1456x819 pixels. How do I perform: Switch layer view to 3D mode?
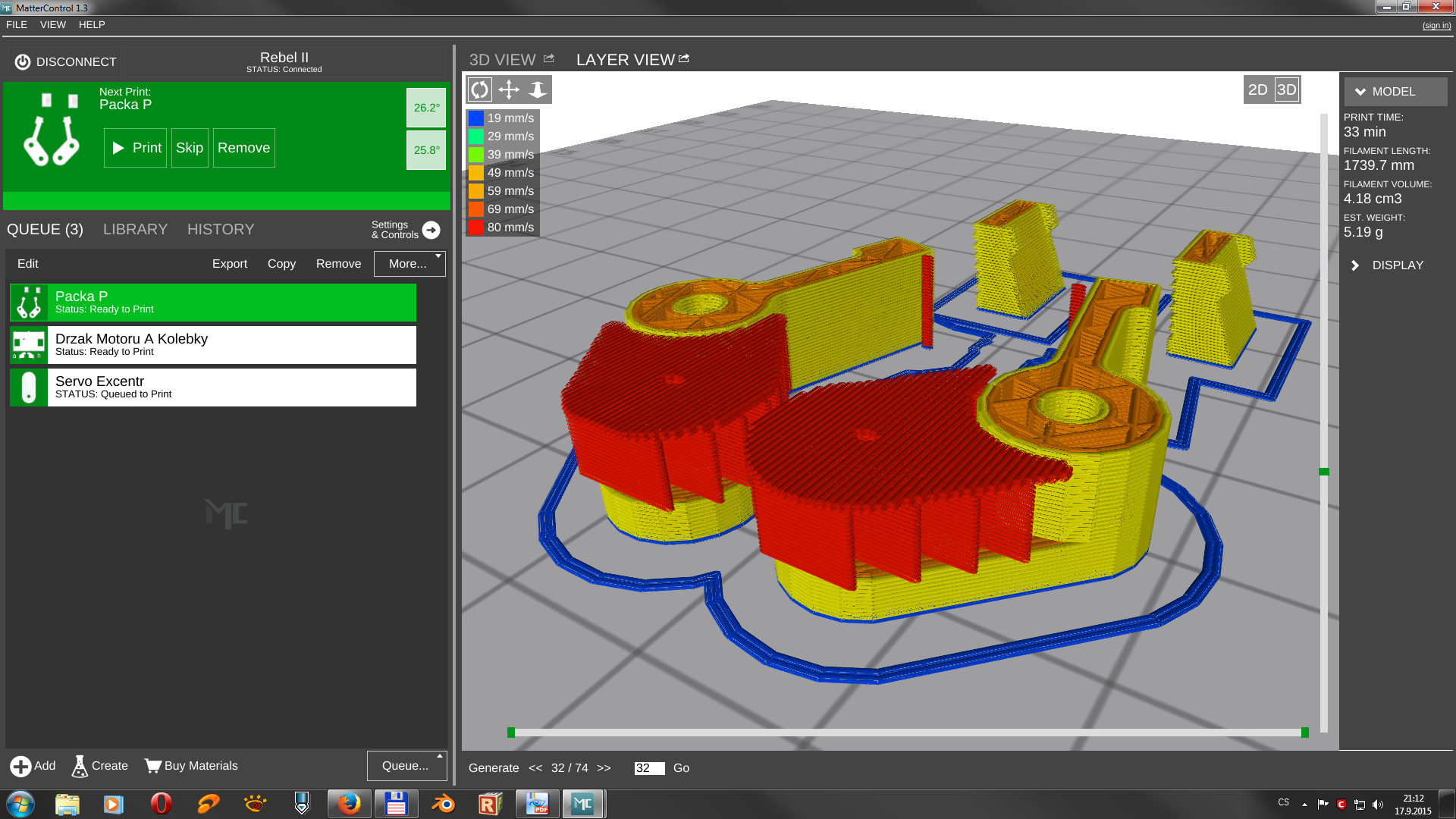click(1287, 89)
